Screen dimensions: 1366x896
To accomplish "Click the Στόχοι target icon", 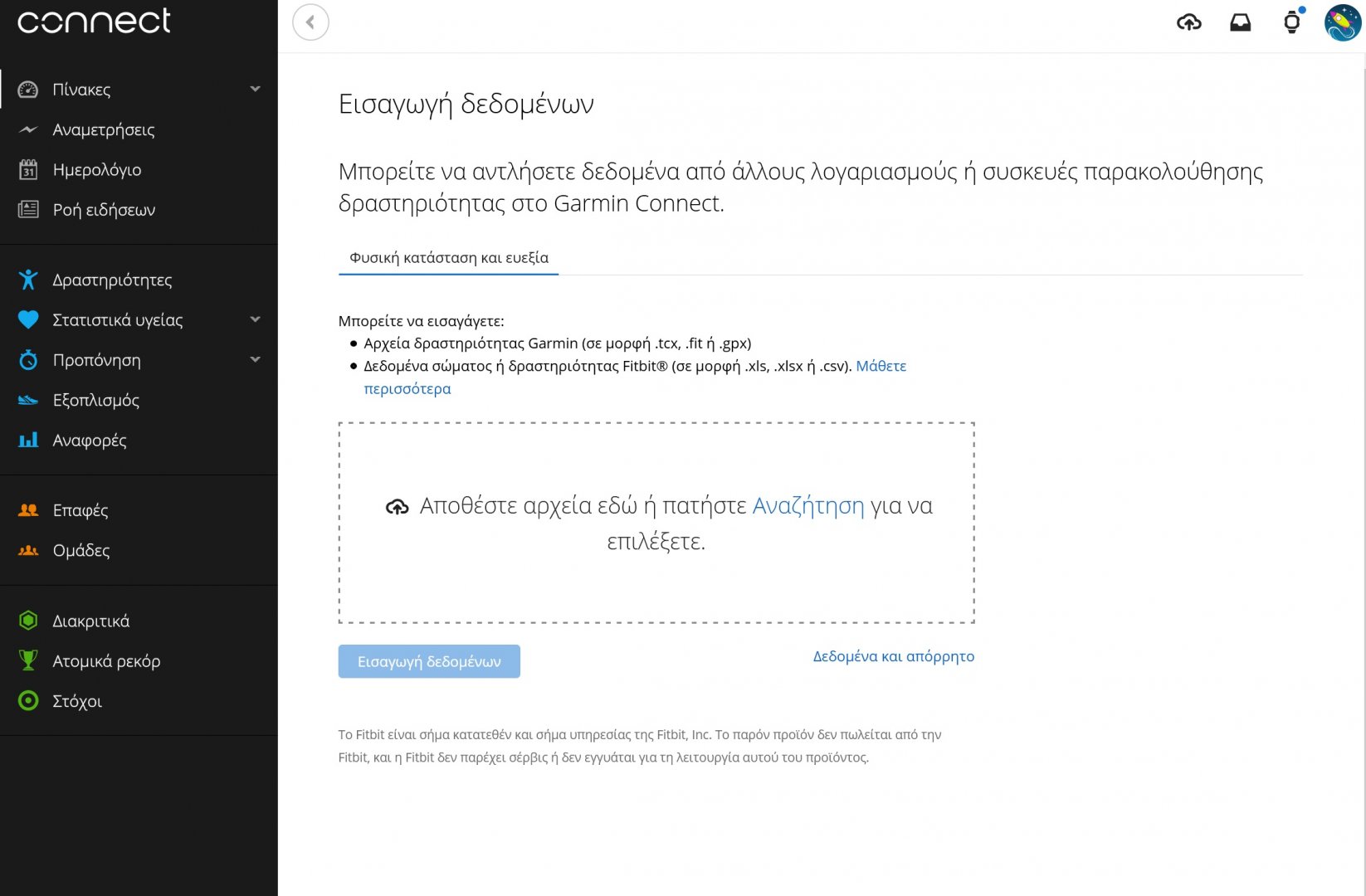I will pos(28,700).
